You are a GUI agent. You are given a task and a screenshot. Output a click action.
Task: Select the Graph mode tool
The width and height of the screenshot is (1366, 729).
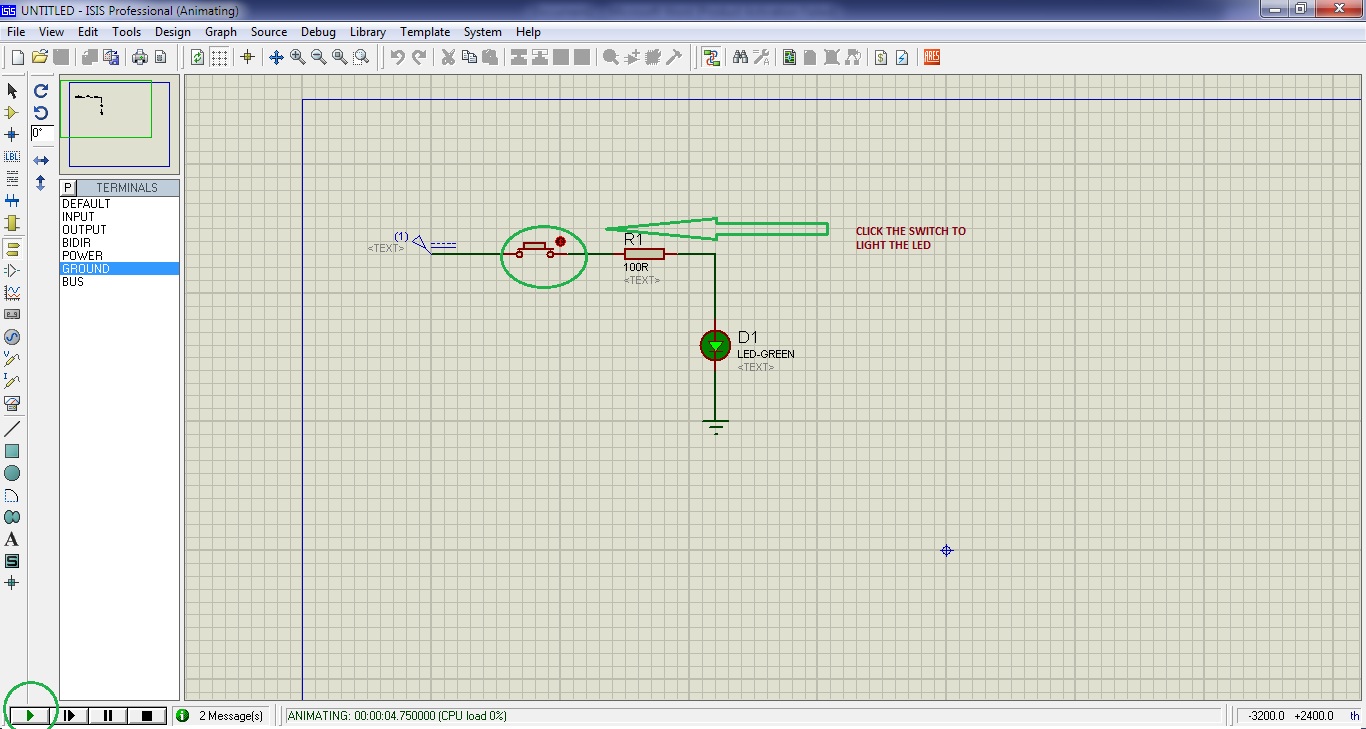click(x=12, y=293)
